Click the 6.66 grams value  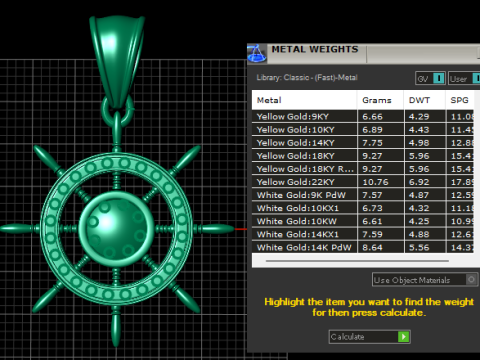click(372, 117)
